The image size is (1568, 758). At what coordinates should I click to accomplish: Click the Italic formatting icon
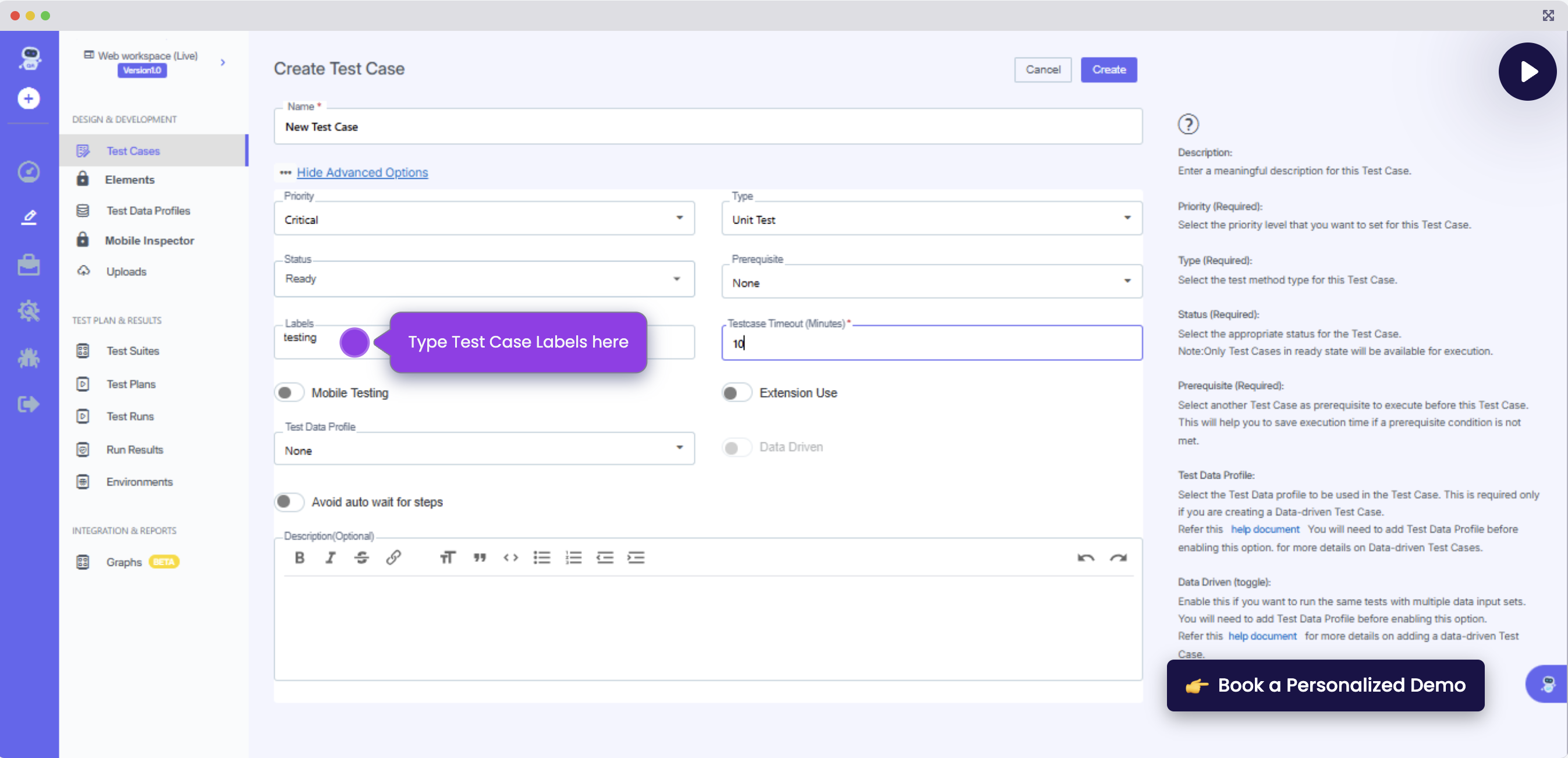[330, 557]
